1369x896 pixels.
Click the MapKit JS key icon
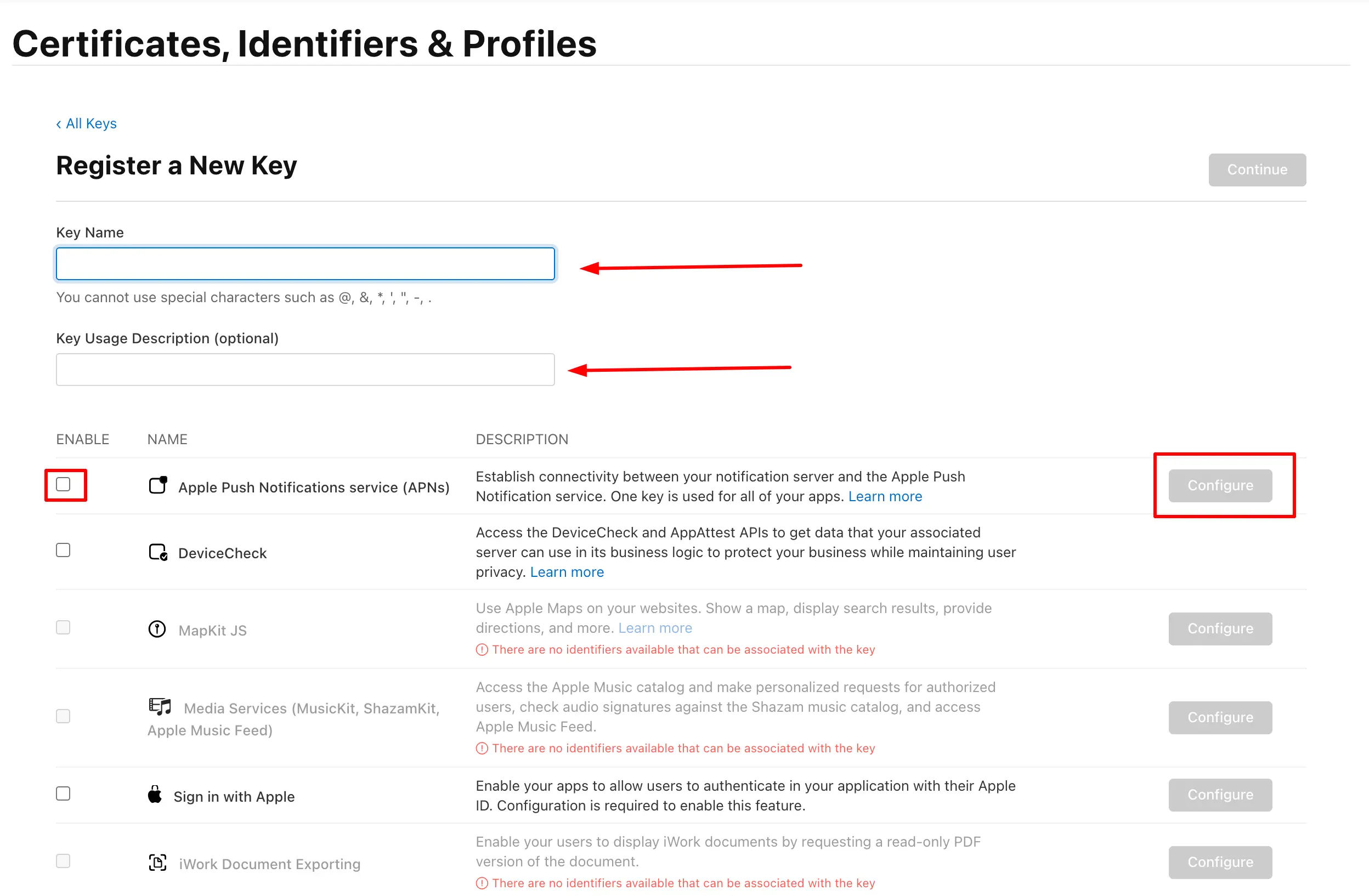(x=156, y=629)
